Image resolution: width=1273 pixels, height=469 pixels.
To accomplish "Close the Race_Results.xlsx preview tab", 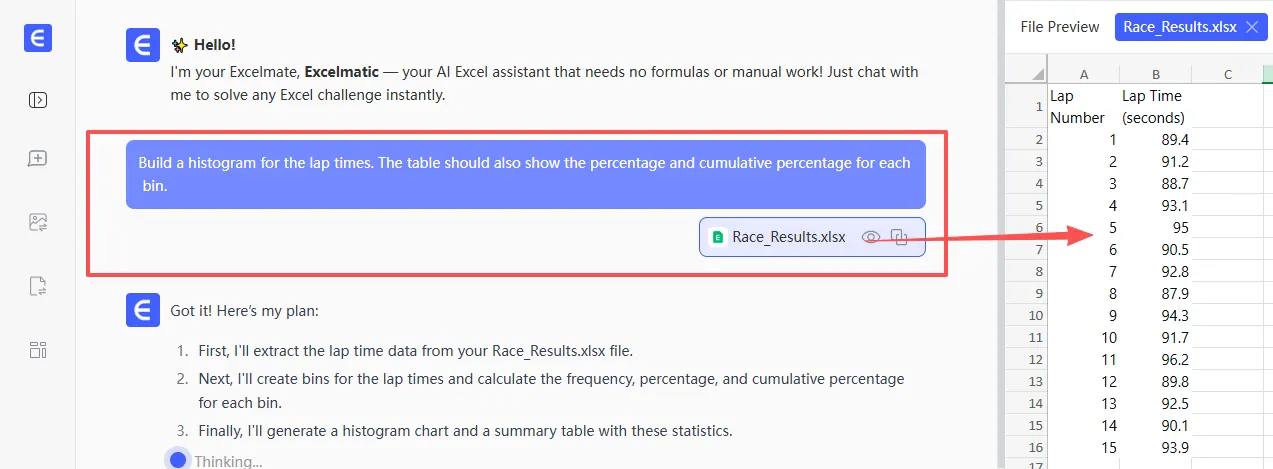I will (x=1251, y=27).
